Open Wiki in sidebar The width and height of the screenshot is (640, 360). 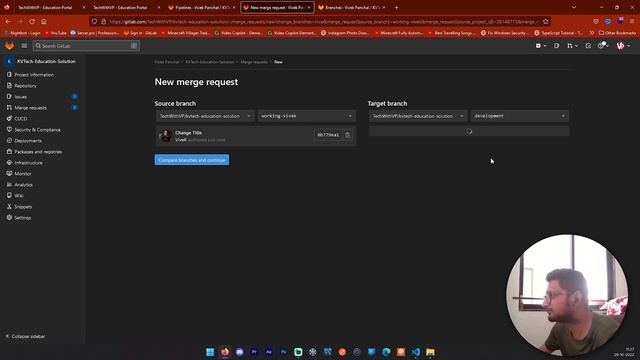(x=19, y=196)
